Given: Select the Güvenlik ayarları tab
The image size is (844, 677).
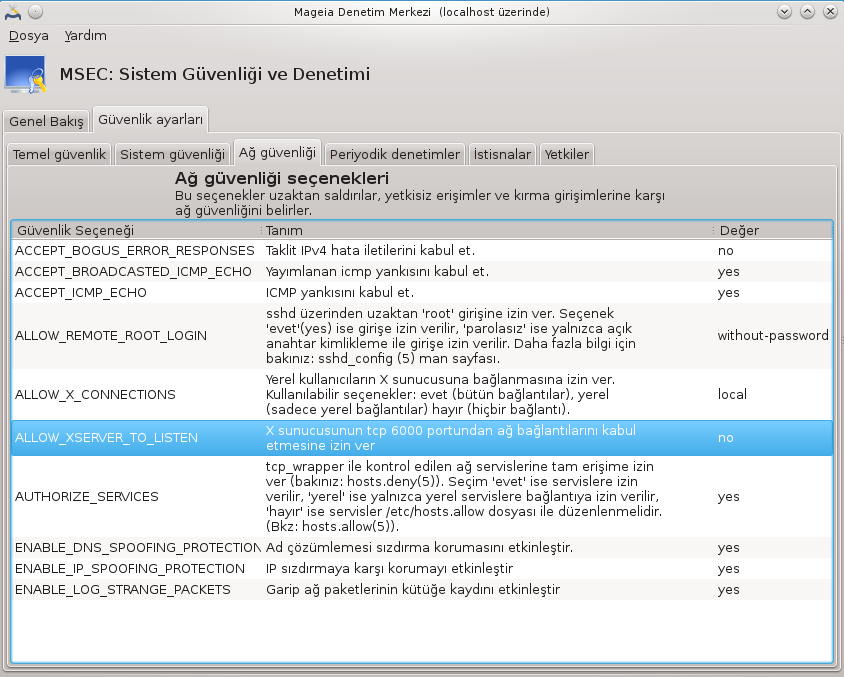Looking at the screenshot, I should click(x=150, y=119).
